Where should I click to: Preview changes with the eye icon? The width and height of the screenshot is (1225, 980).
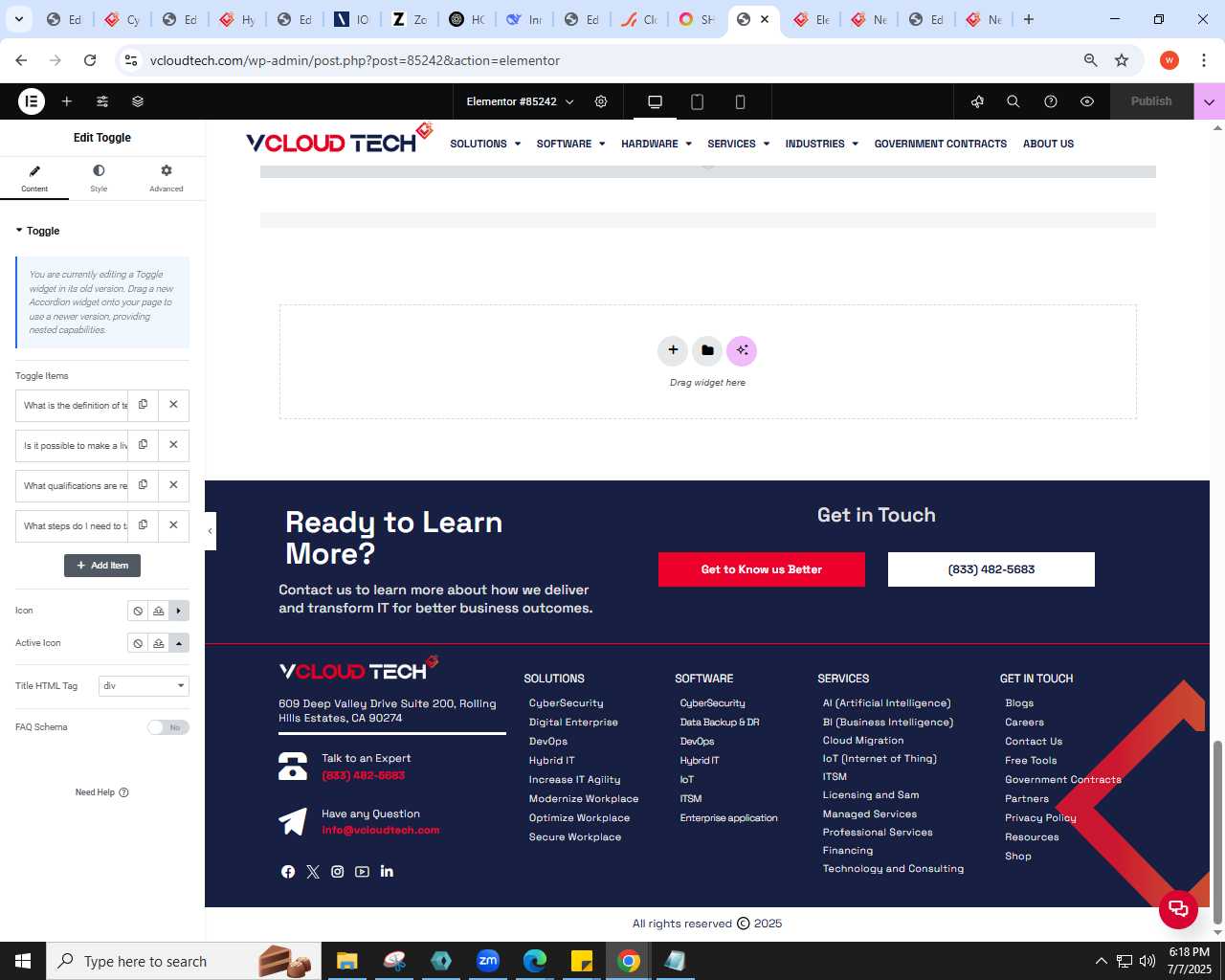[x=1087, y=101]
